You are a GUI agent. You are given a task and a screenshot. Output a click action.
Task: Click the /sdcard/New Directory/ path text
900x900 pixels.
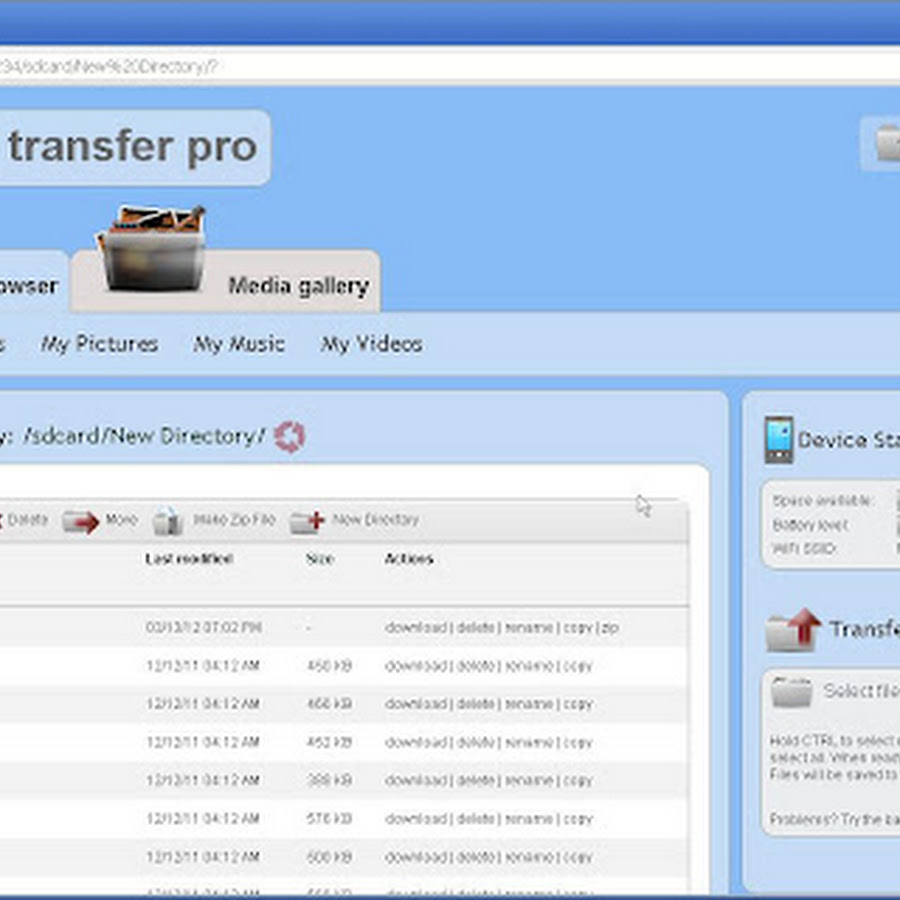coord(145,436)
